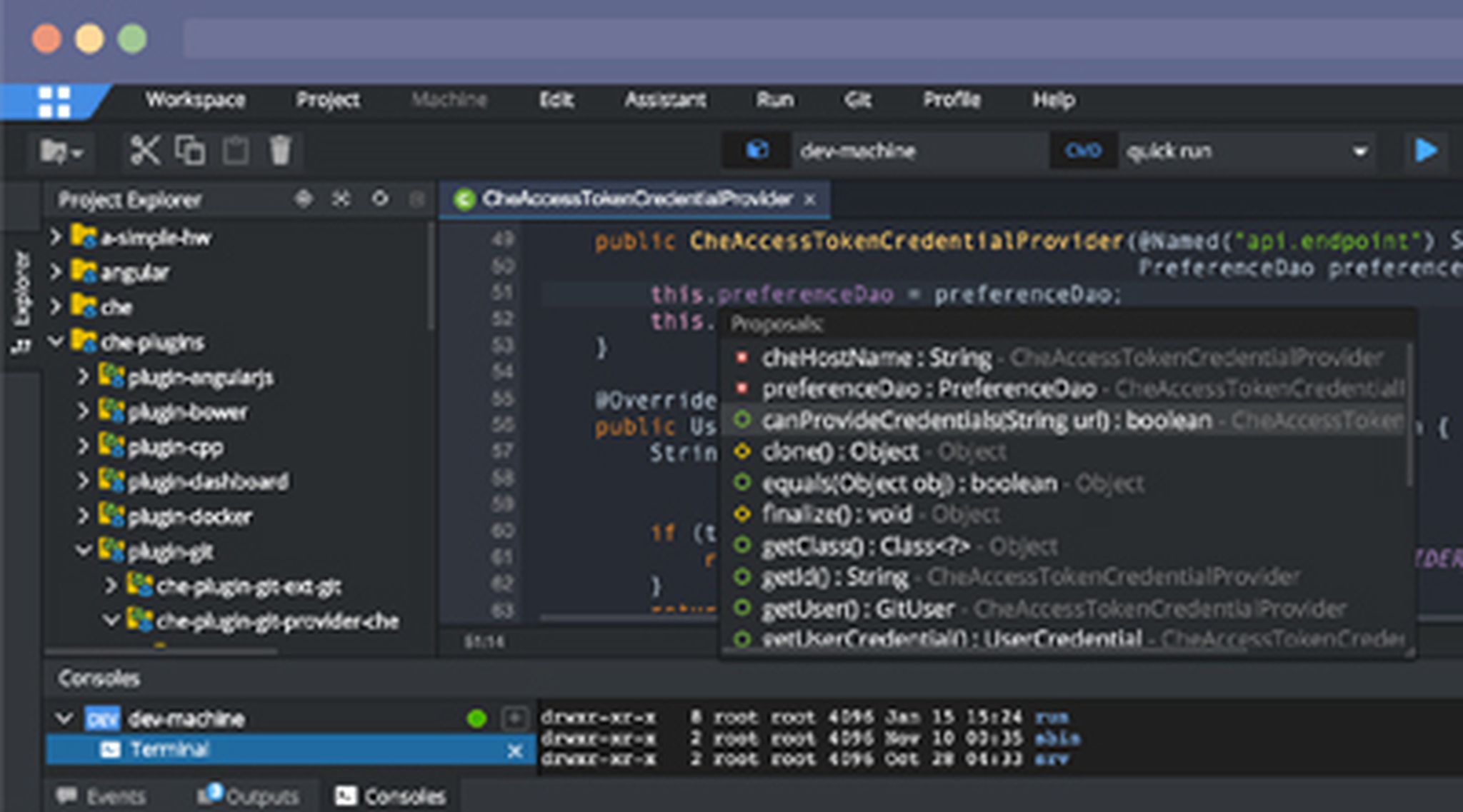
Task: Open the quick run command dropdown
Action: (x=1360, y=151)
